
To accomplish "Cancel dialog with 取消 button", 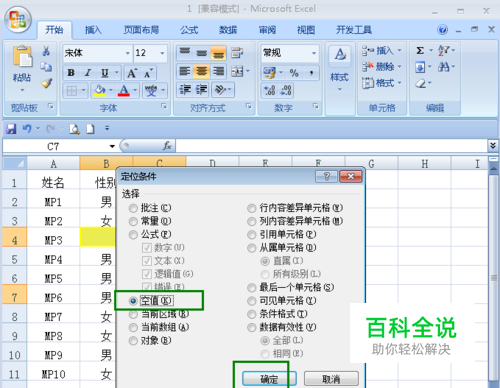I will 331,379.
